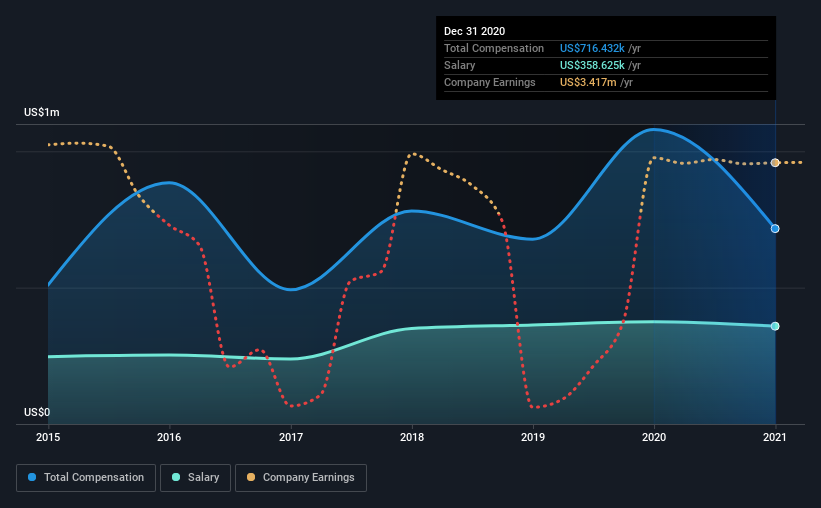The image size is (821, 508).
Task: Select the 2016 x-axis label
Action: click(x=169, y=437)
